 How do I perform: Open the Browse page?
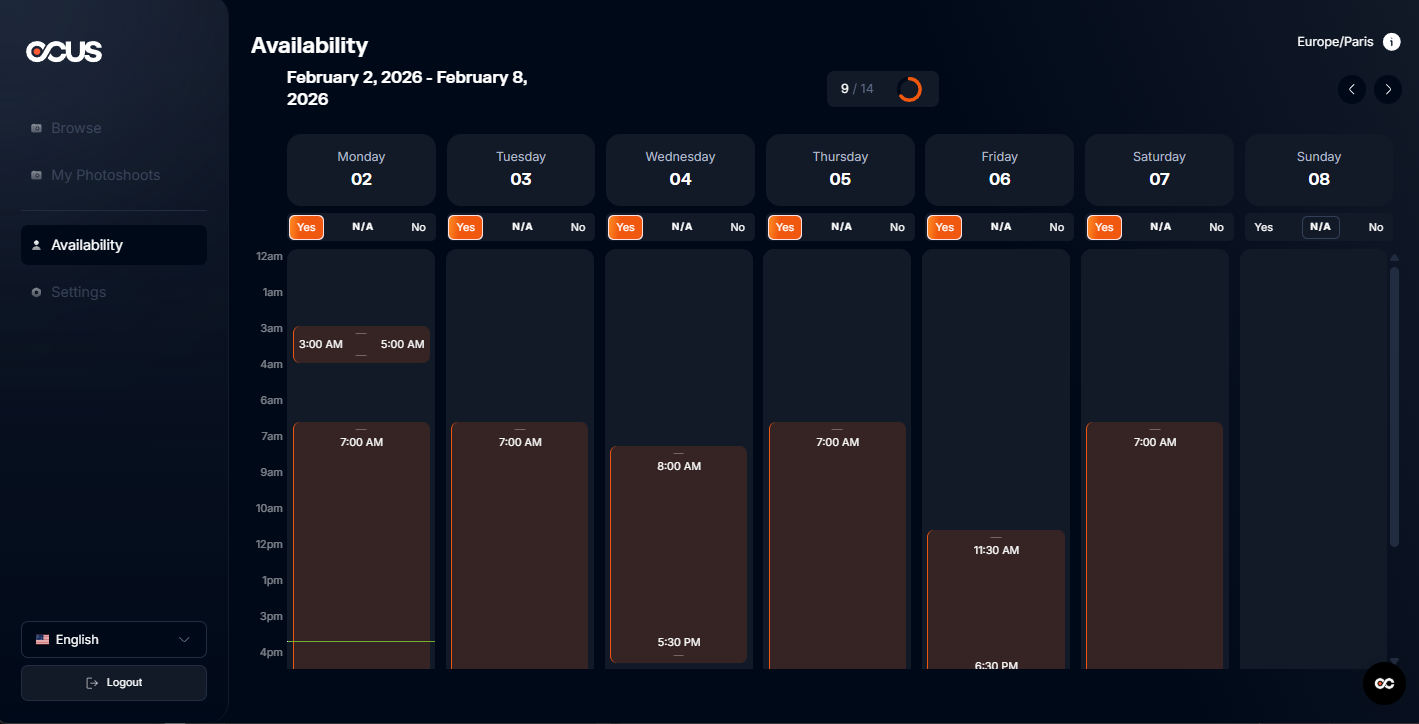(x=76, y=128)
